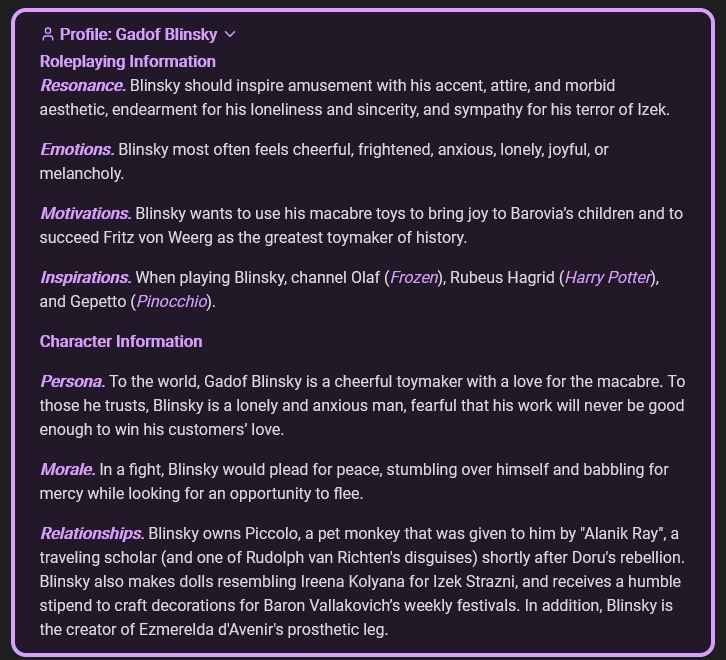Image resolution: width=726 pixels, height=660 pixels.
Task: Click the Resonance label
Action: click(82, 85)
